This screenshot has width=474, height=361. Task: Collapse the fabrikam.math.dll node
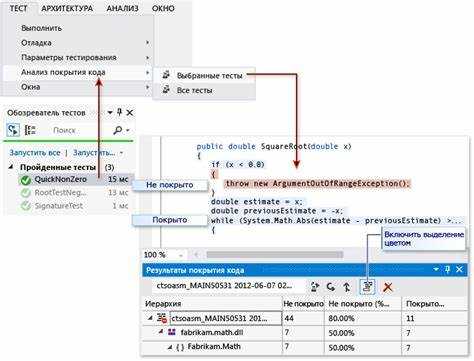click(x=161, y=332)
